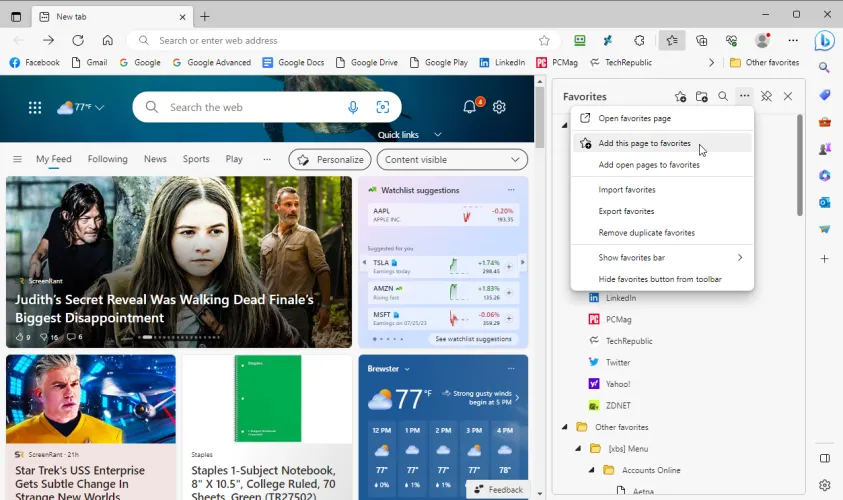Viewport: 843px width, 500px height.
Task: Collapse the Accounts Online folder
Action: pos(591,470)
